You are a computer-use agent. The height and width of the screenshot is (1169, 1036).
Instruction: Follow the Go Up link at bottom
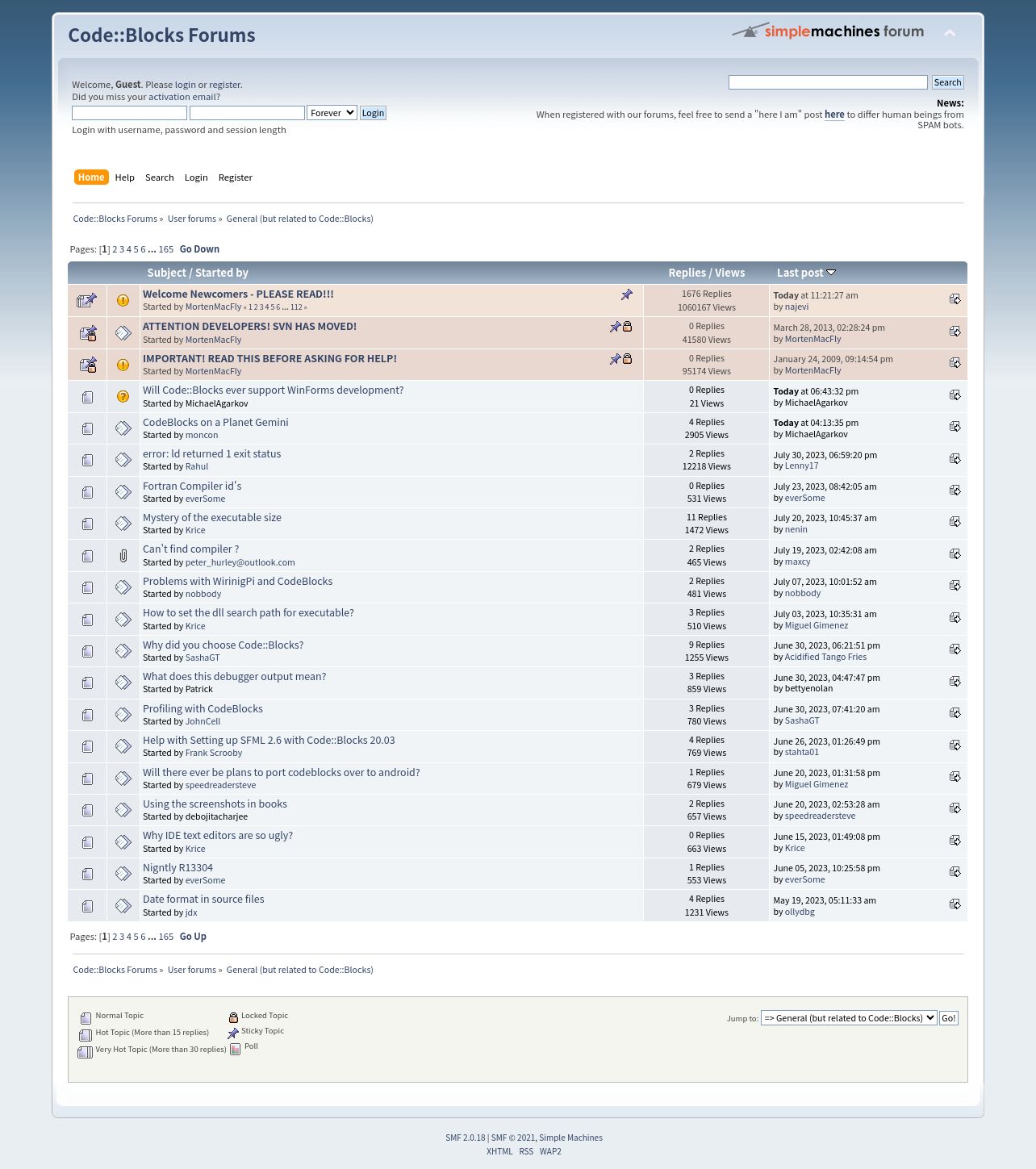193,937
